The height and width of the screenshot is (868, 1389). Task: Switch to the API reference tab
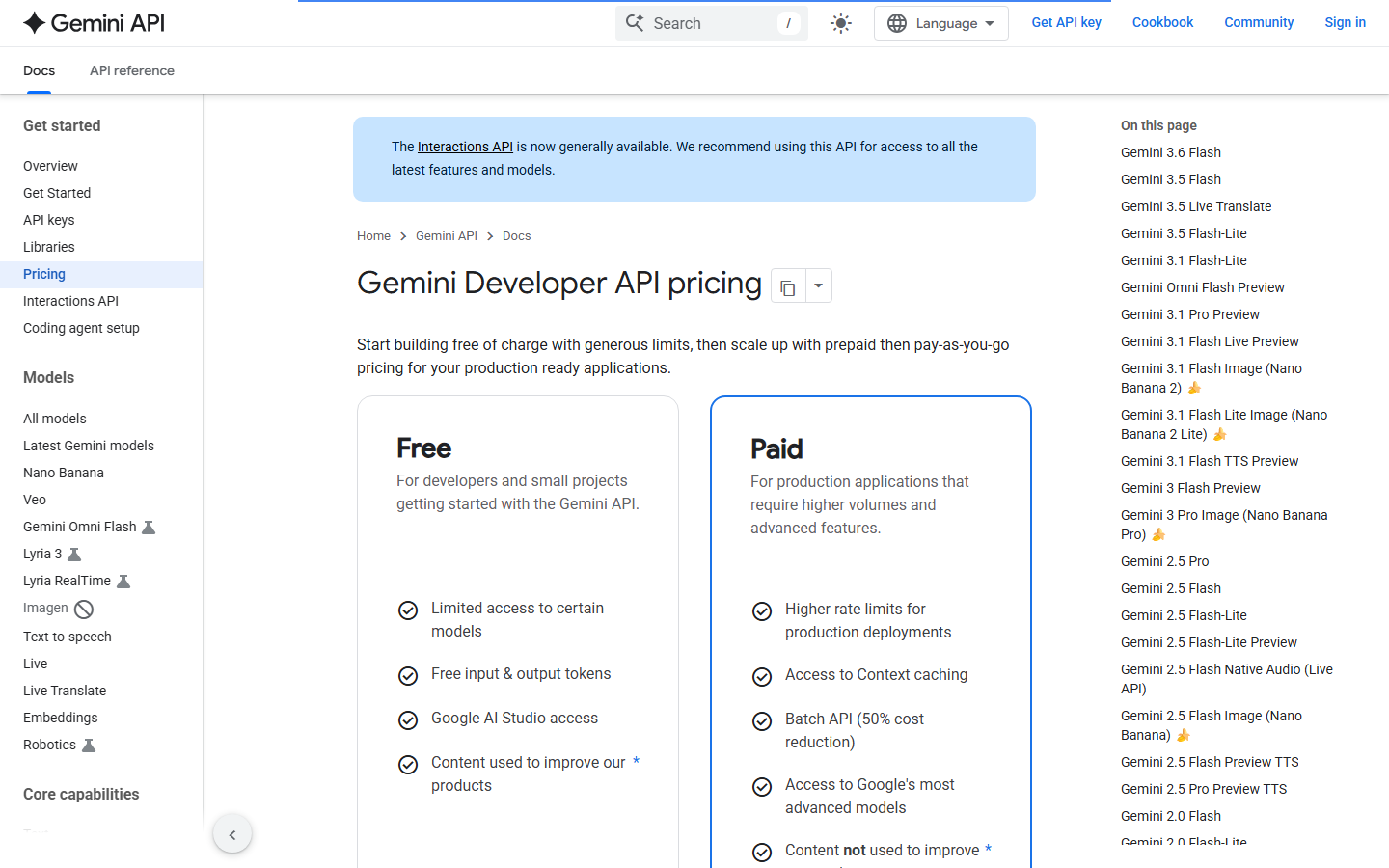132,70
